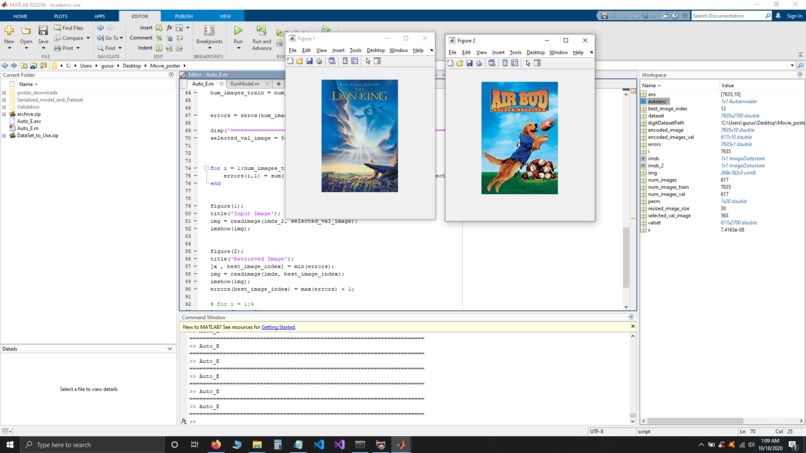Expand the archive.zip tree node
The height and width of the screenshot is (453, 806).
tap(5, 114)
